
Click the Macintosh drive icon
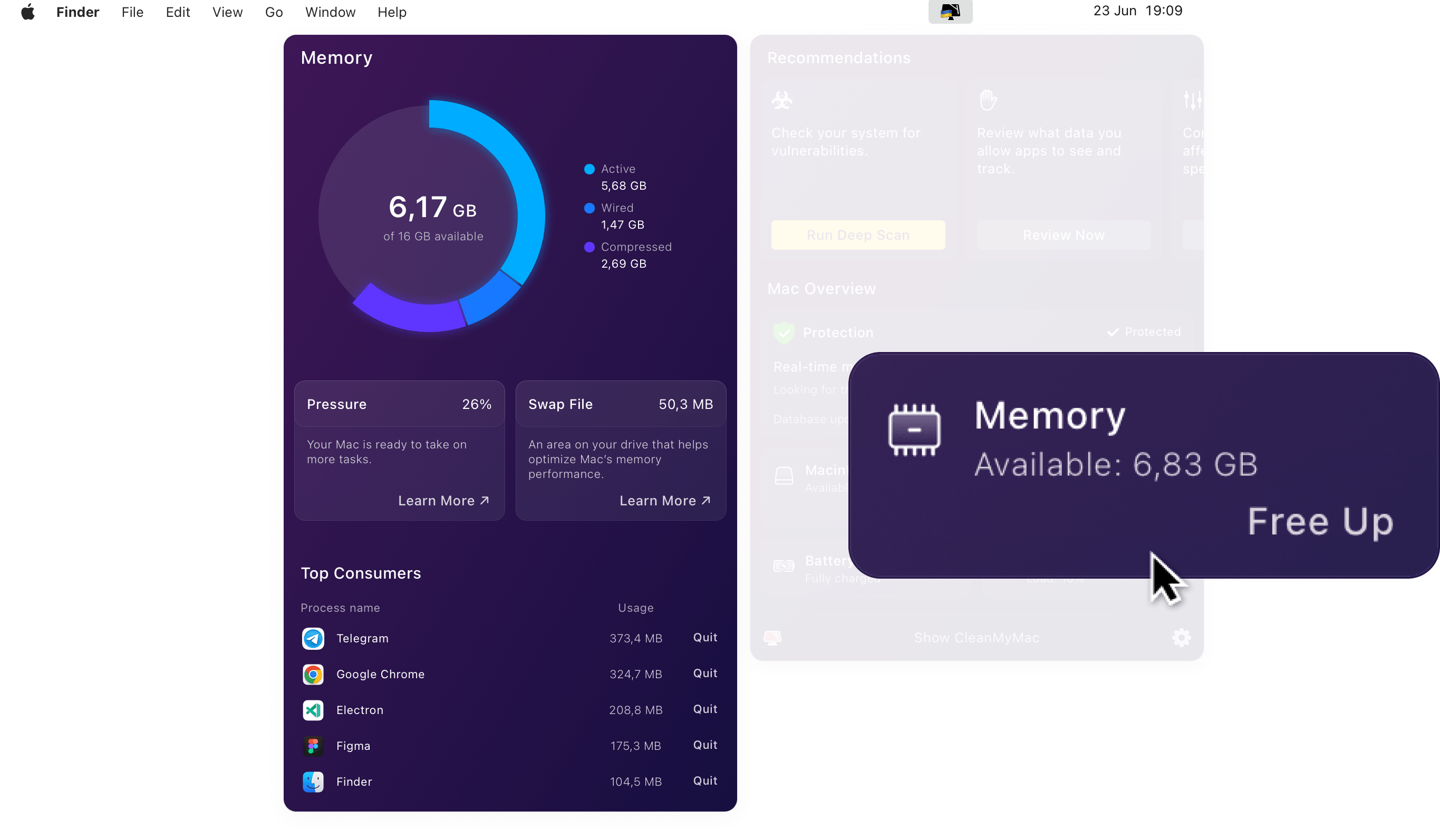pos(784,476)
